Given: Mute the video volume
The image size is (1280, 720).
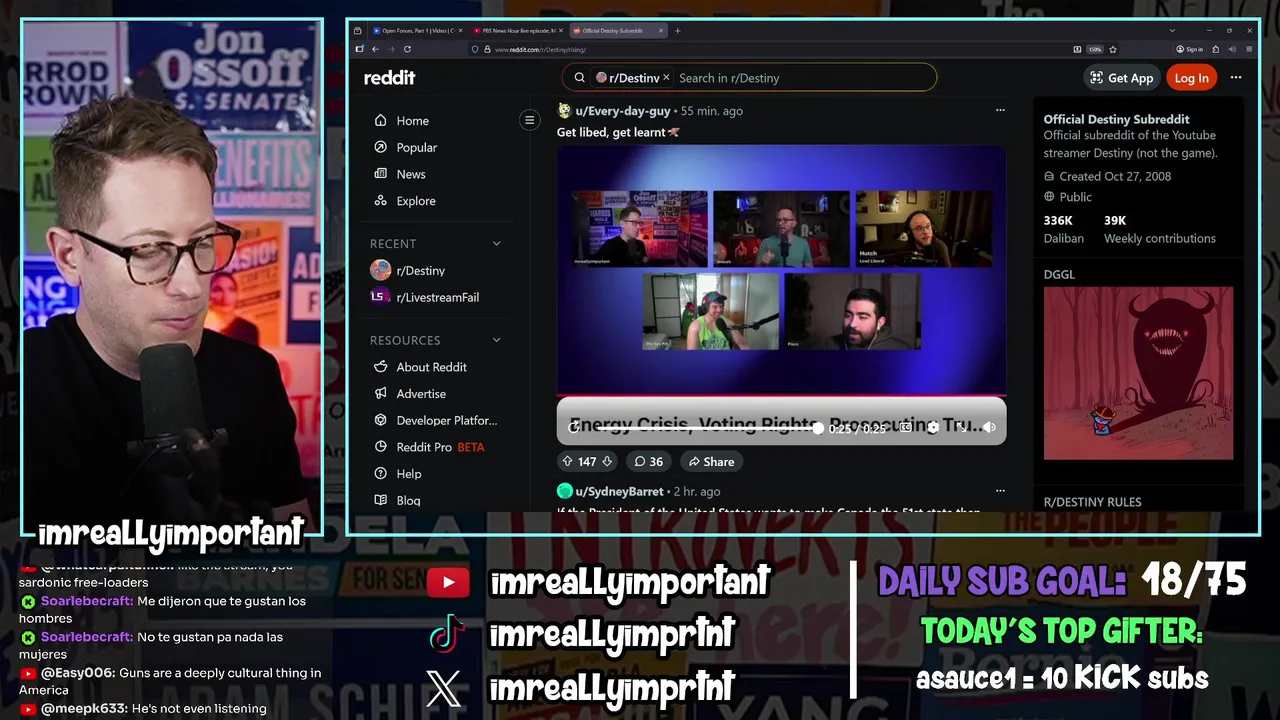Looking at the screenshot, I should 989,427.
